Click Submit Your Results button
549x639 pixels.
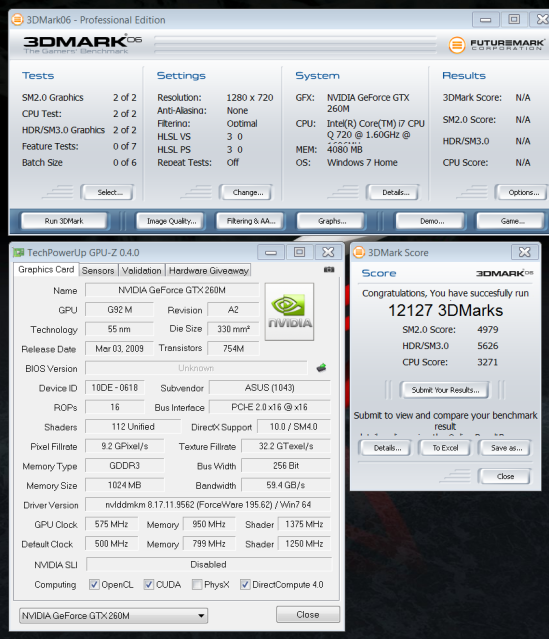pyautogui.click(x=445, y=390)
